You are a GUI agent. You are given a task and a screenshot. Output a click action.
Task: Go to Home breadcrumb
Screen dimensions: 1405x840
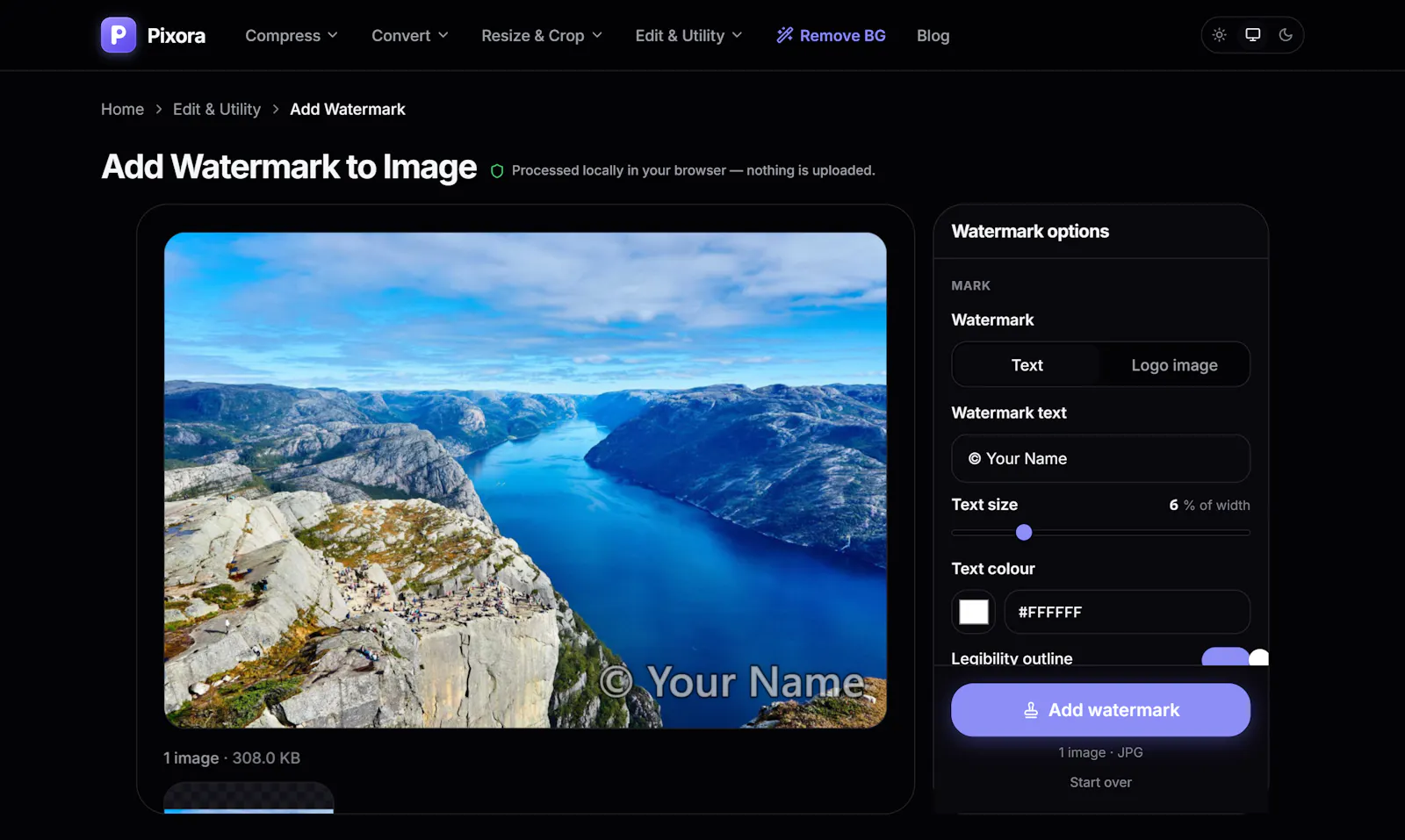pos(122,110)
